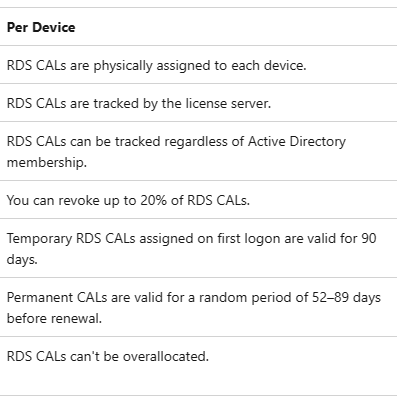Click the '20%' text in the revoke row
The image size is (397, 396).
pyautogui.click(x=153, y=200)
